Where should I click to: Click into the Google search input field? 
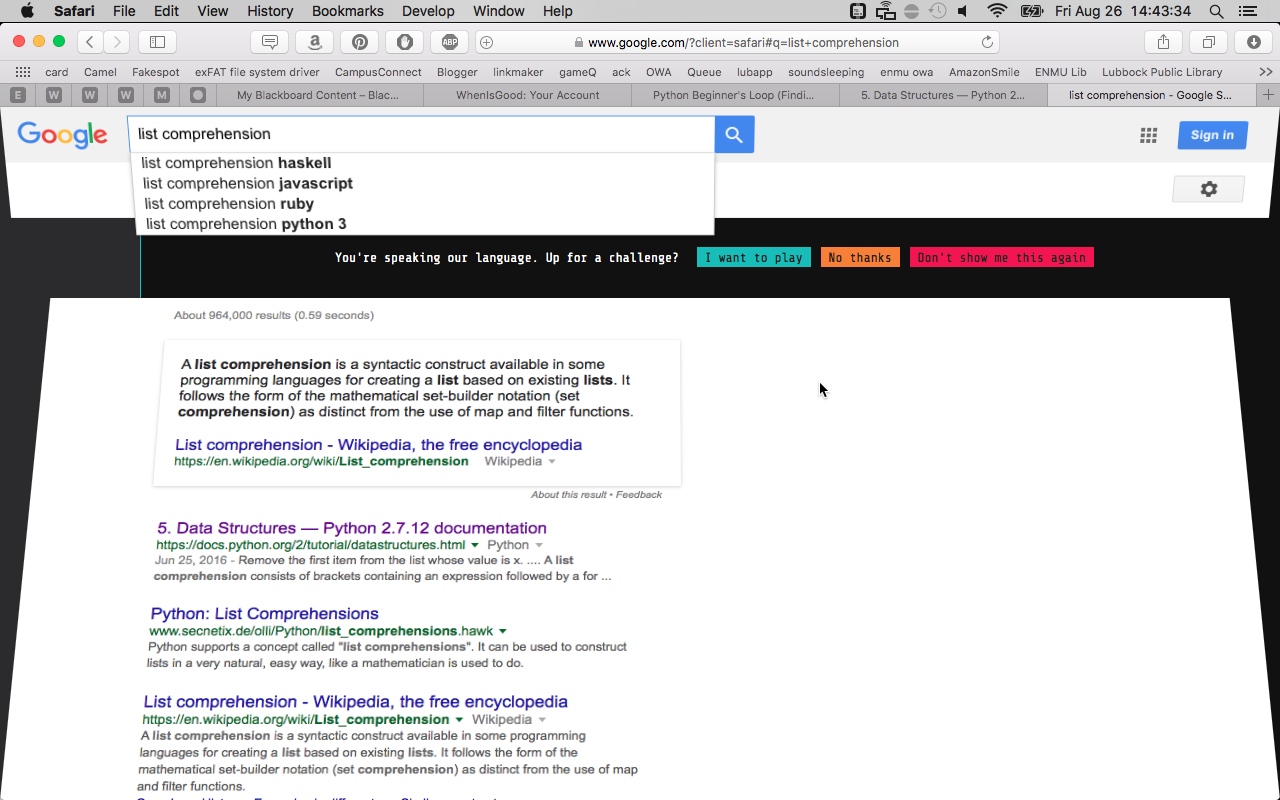pos(420,134)
